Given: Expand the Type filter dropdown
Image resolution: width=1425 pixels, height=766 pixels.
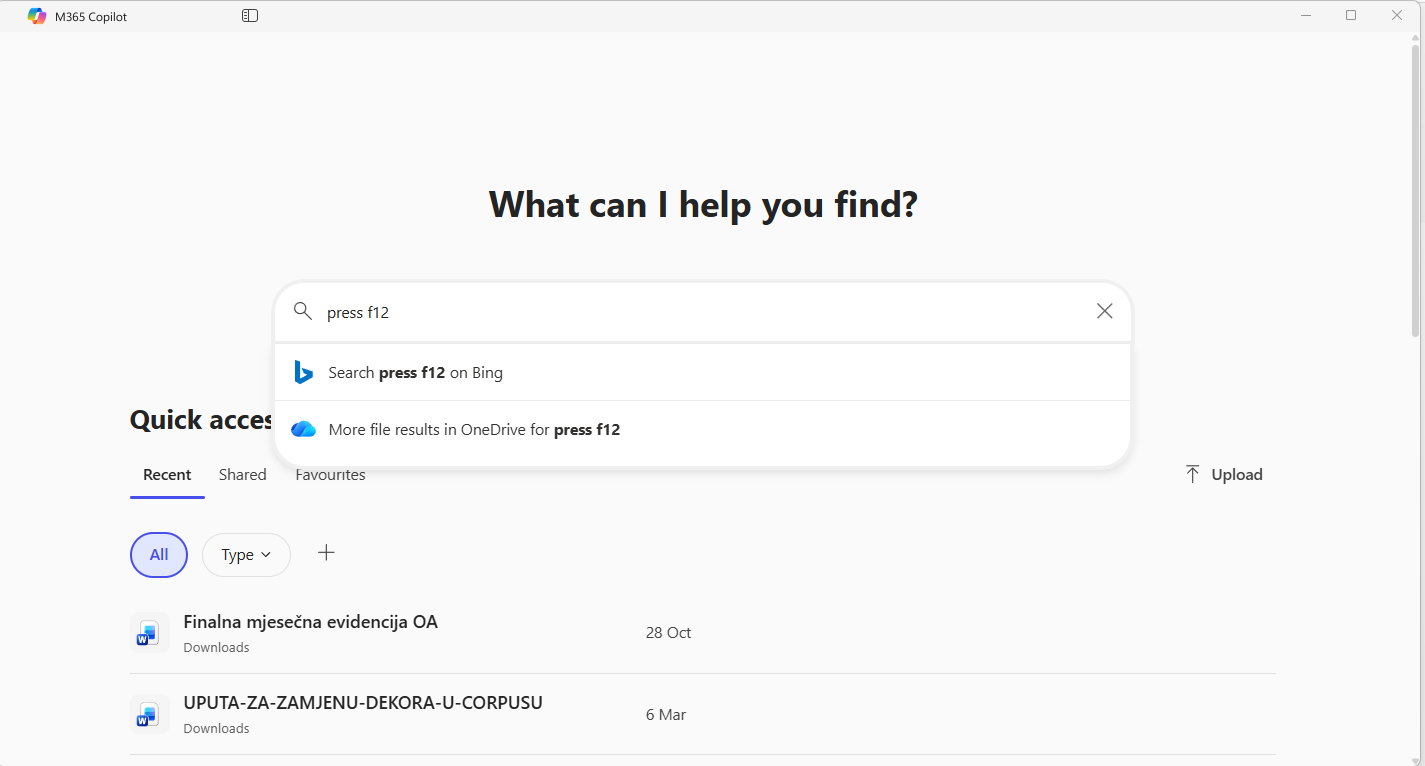Looking at the screenshot, I should [246, 555].
